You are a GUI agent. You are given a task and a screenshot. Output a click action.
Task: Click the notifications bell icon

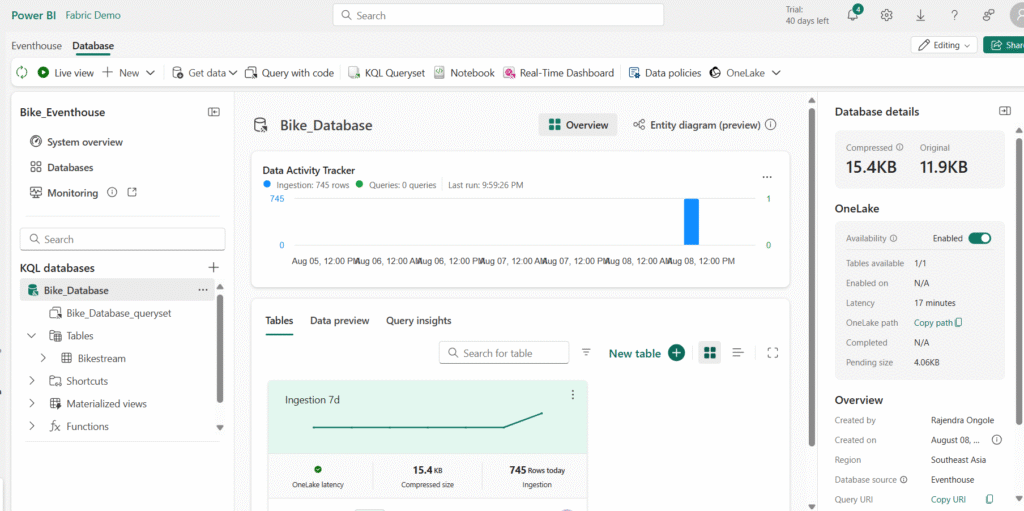click(853, 16)
